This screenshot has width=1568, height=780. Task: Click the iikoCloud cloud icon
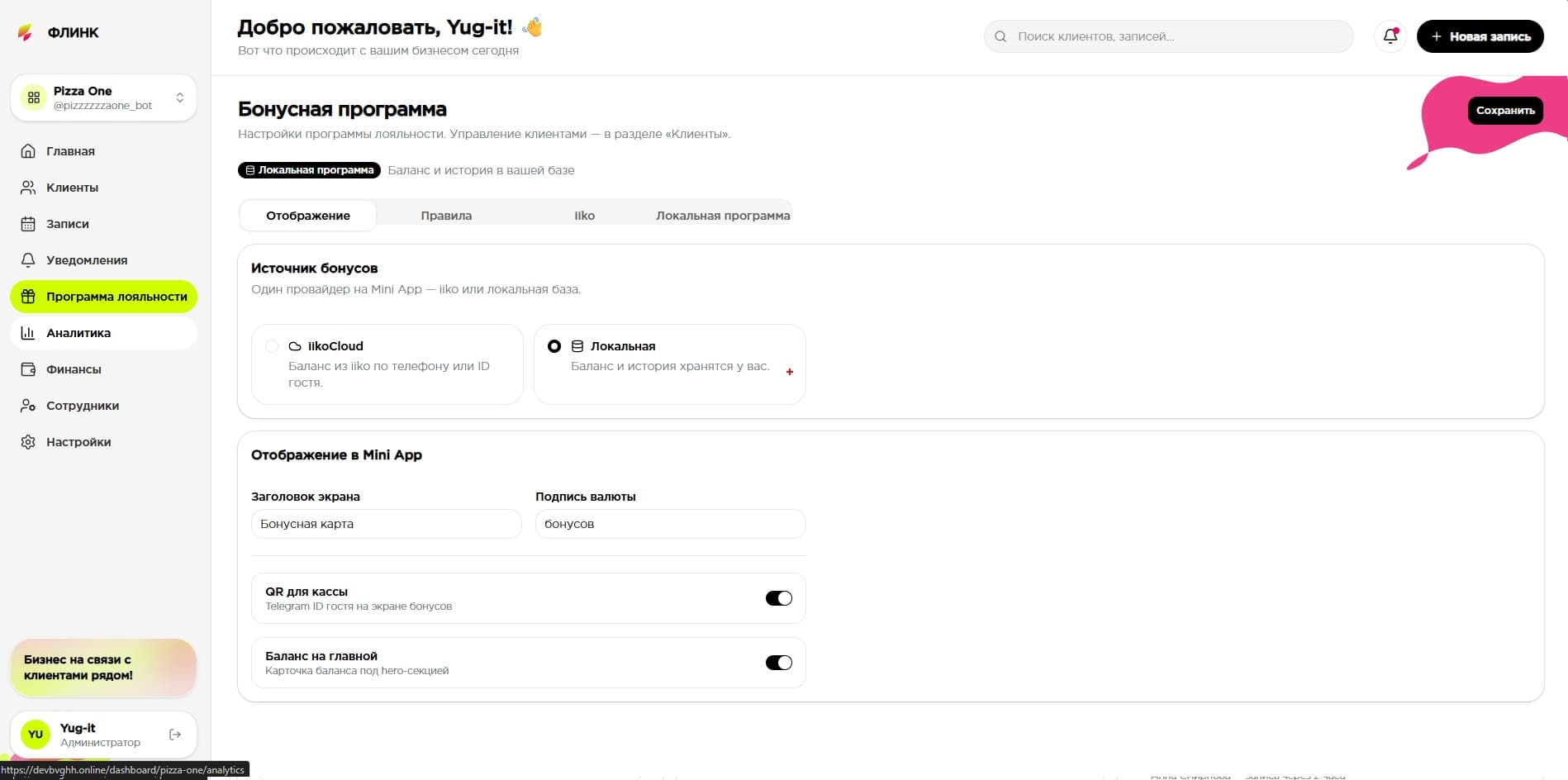point(295,346)
